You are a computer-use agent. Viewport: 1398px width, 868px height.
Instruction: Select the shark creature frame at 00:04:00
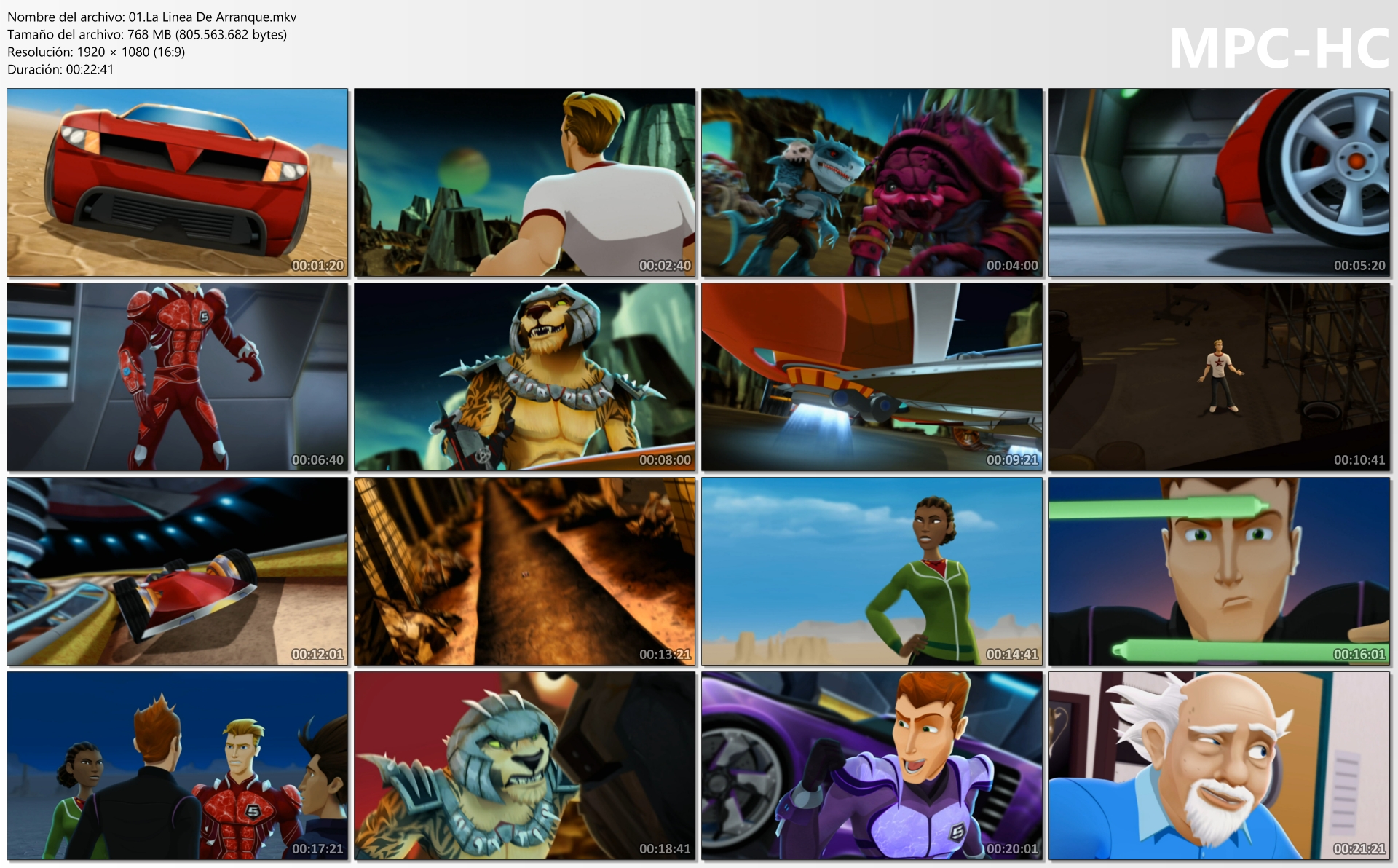[x=872, y=183]
